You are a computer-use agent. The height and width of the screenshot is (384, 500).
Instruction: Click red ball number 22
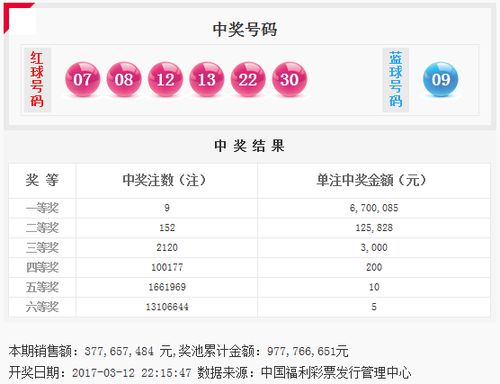pos(248,79)
